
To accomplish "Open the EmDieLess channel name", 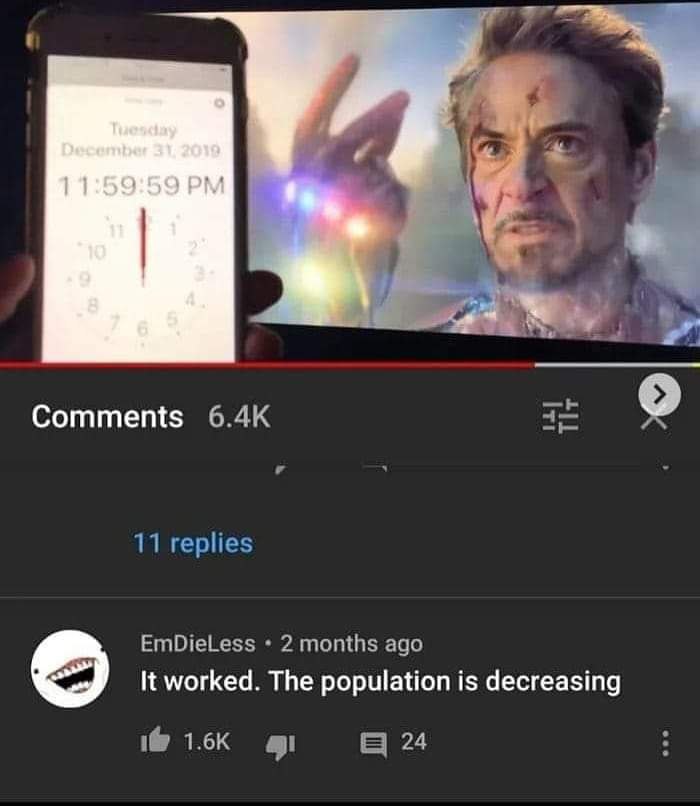I will (x=198, y=644).
